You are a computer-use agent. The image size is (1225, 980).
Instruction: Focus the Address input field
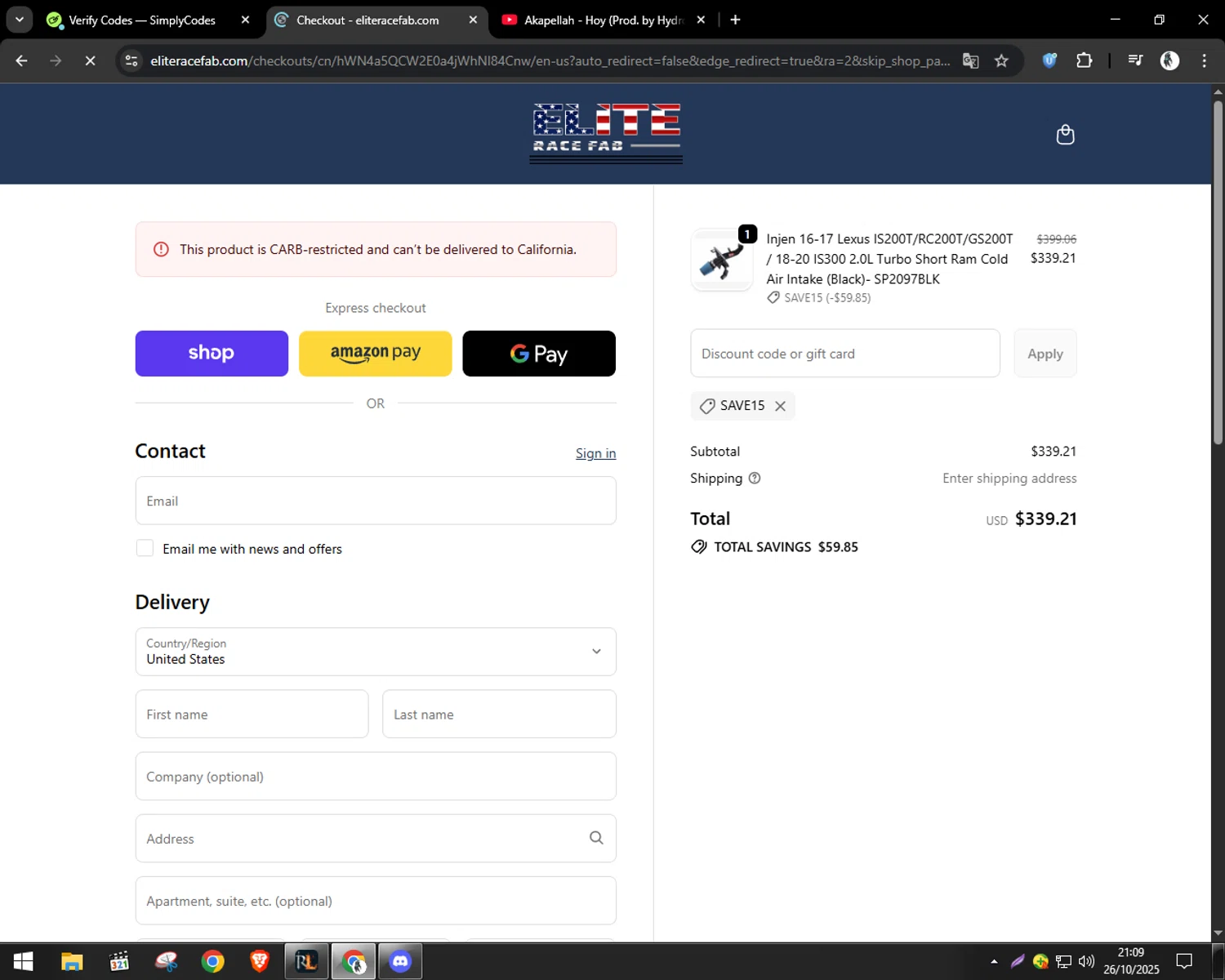[x=376, y=838]
